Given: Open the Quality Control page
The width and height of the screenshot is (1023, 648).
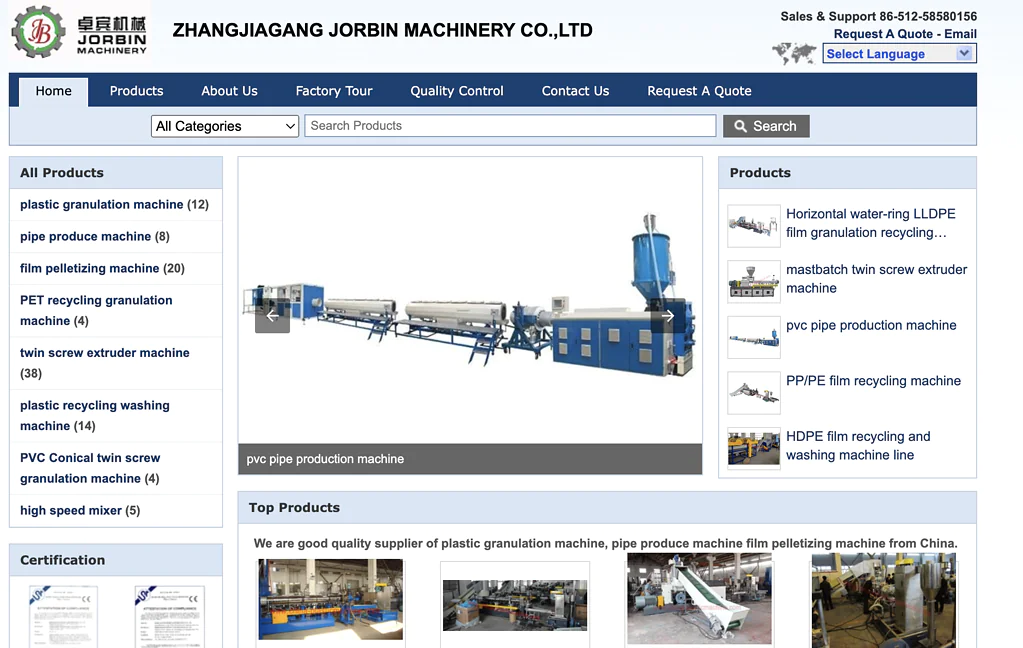Looking at the screenshot, I should point(456,91).
